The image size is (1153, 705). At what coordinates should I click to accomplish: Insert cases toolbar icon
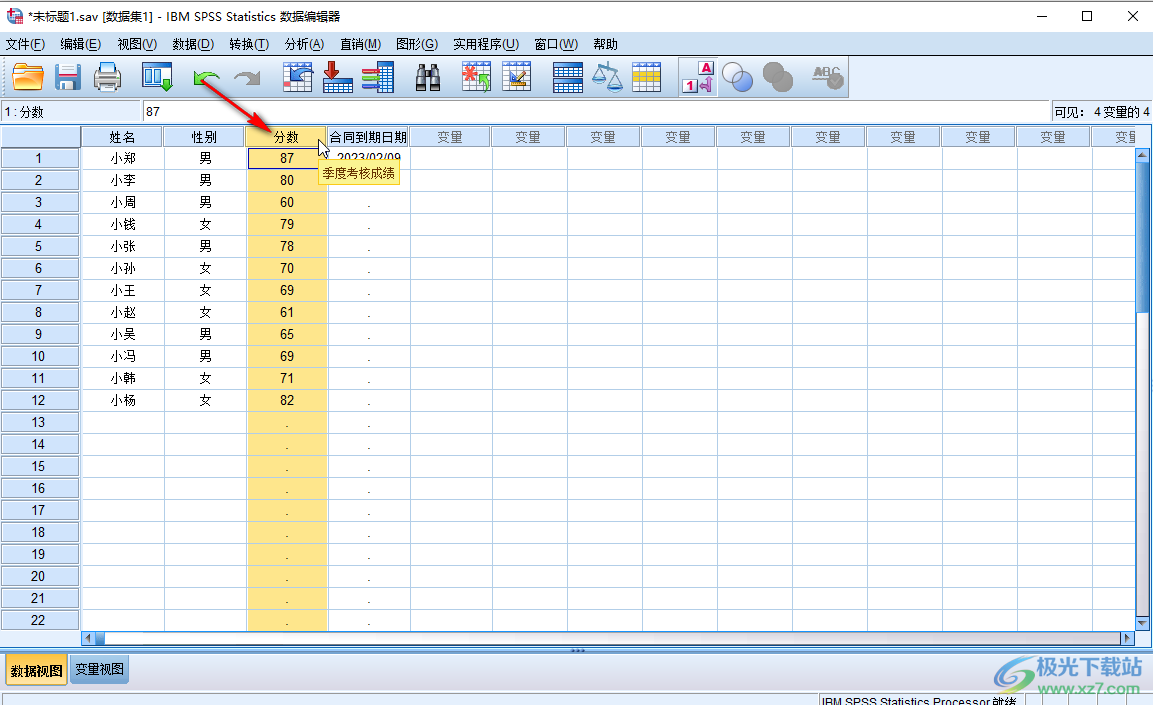tap(476, 77)
